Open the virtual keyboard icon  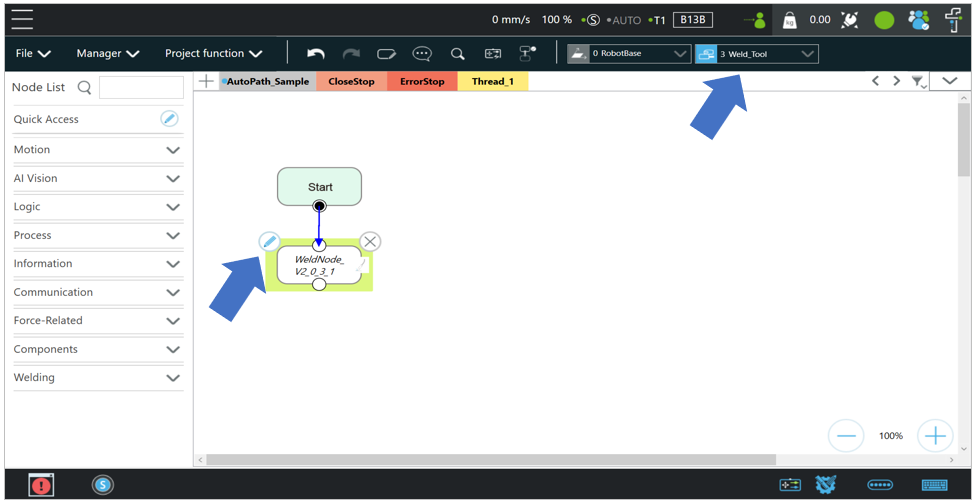(934, 485)
